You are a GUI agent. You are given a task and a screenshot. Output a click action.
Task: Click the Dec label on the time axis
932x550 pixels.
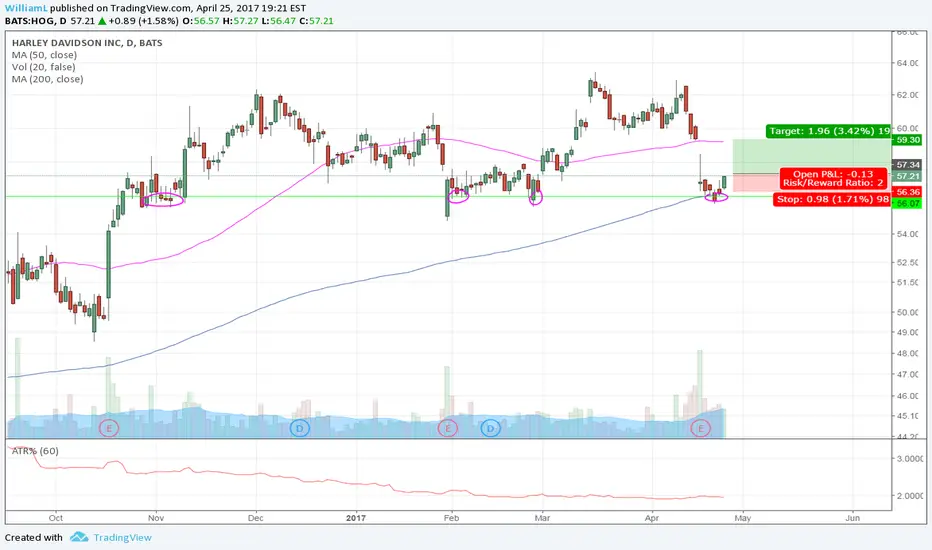point(256,518)
